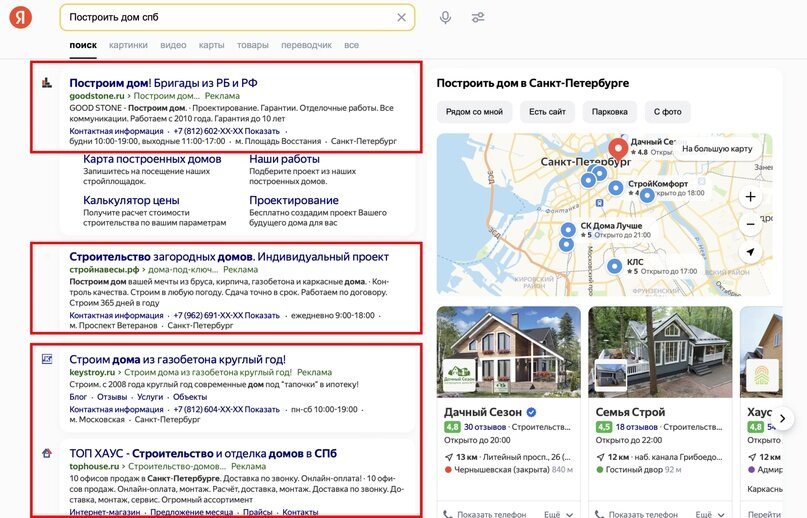Click the tophouse.ru favicon
The image size is (807, 518).
(47, 453)
